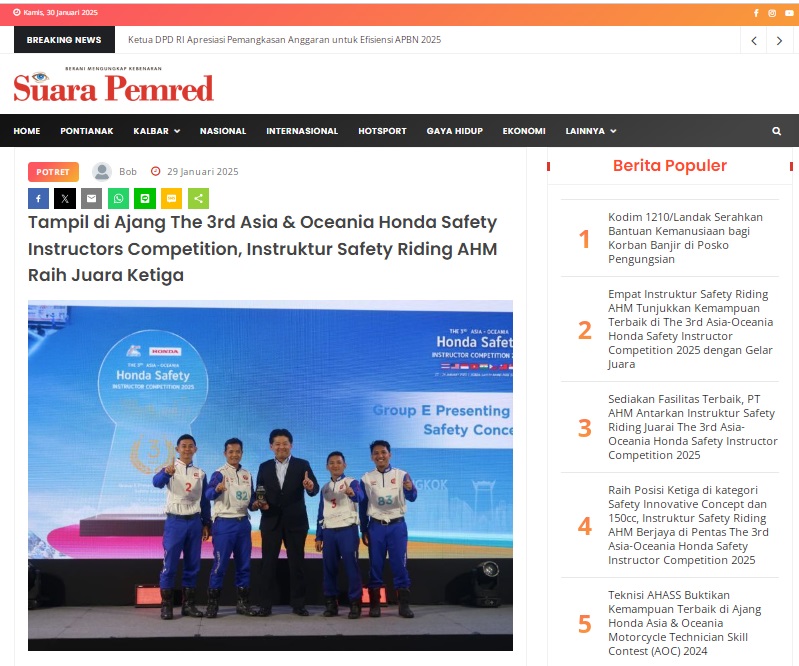Expand the Lainnya menu dropdown
The width and height of the screenshot is (799, 666).
point(591,131)
